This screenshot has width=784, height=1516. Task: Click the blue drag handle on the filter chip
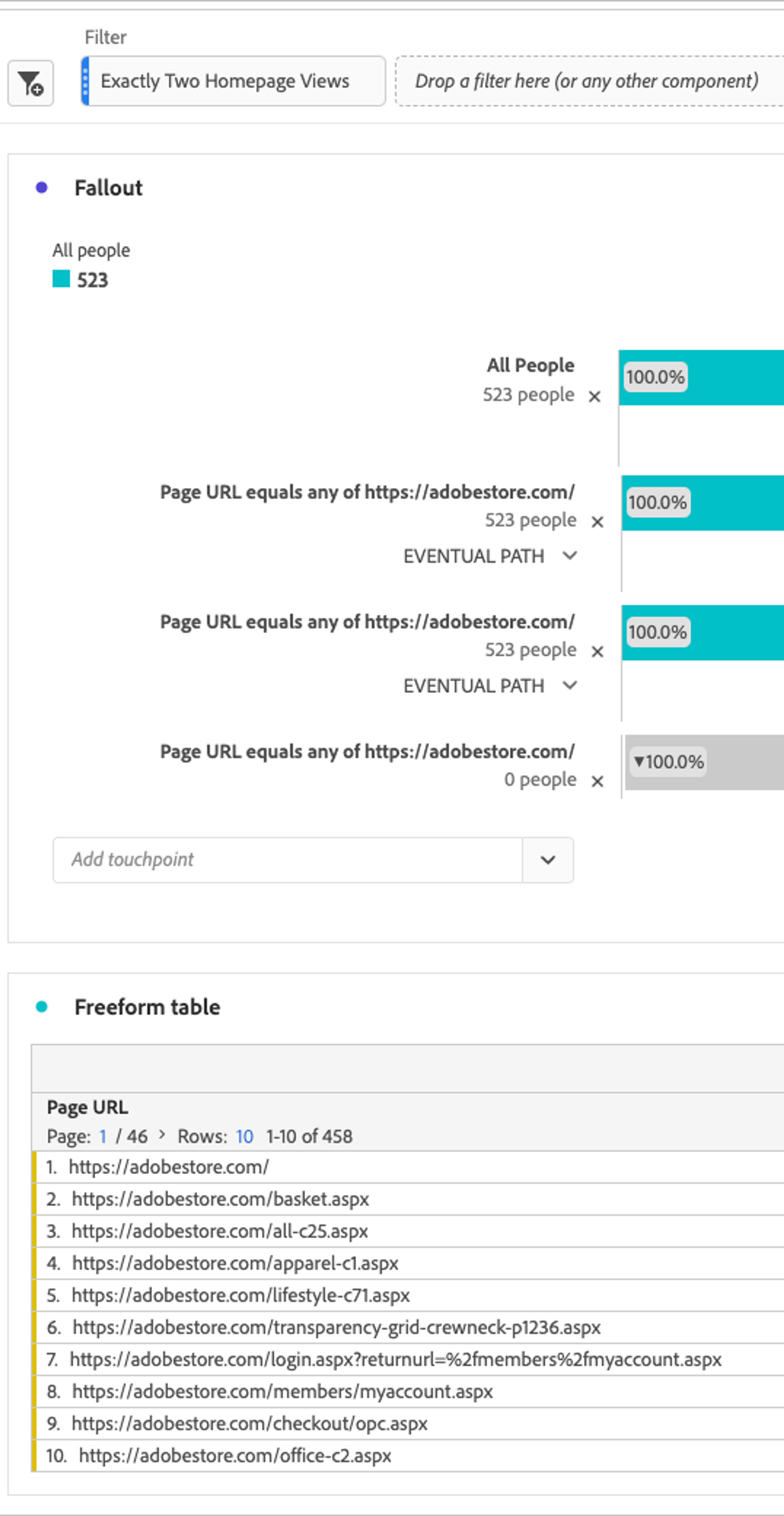coord(85,81)
